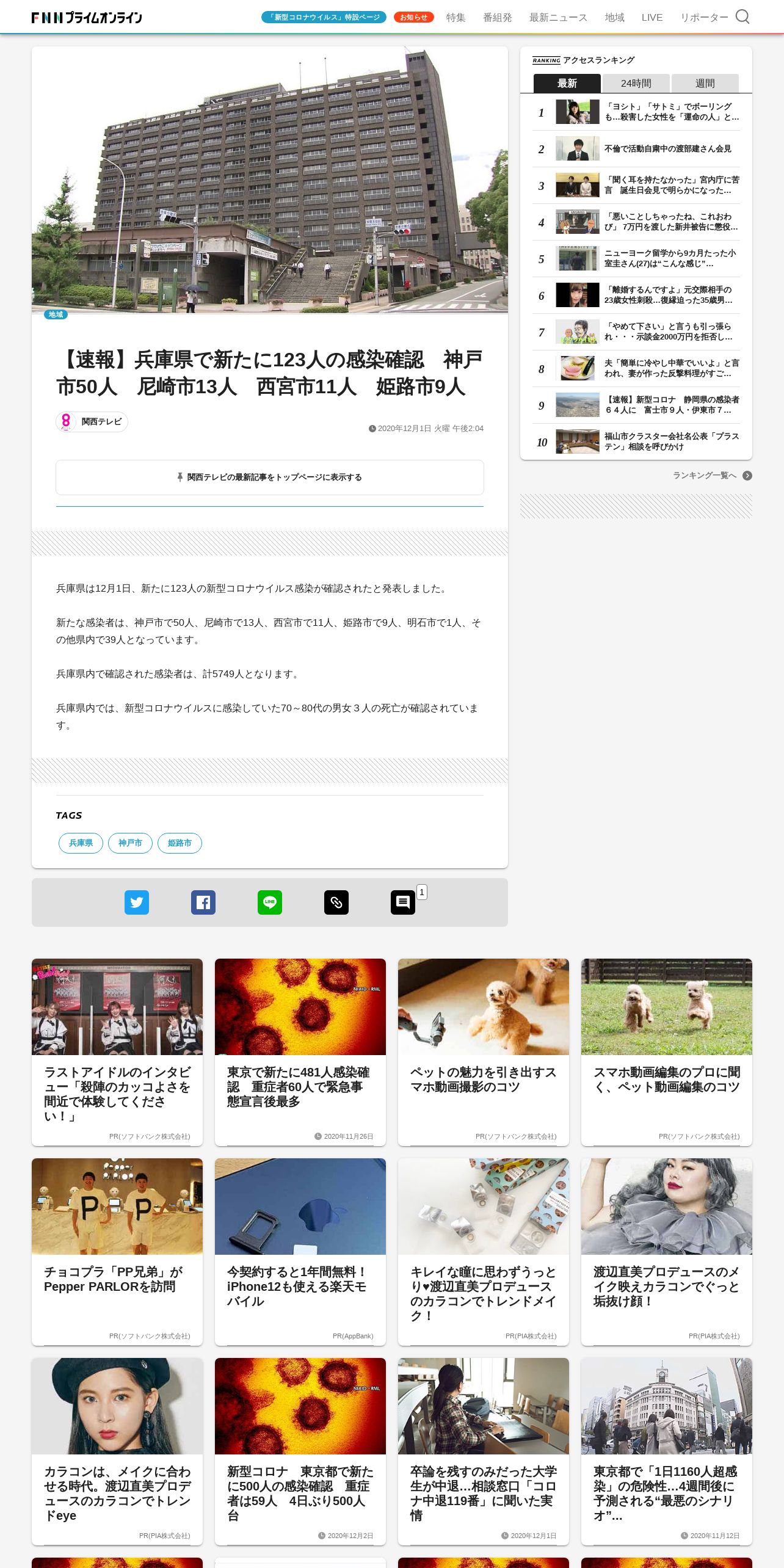Copy article link with chain icon
Image resolution: width=784 pixels, height=1568 pixels.
[336, 902]
